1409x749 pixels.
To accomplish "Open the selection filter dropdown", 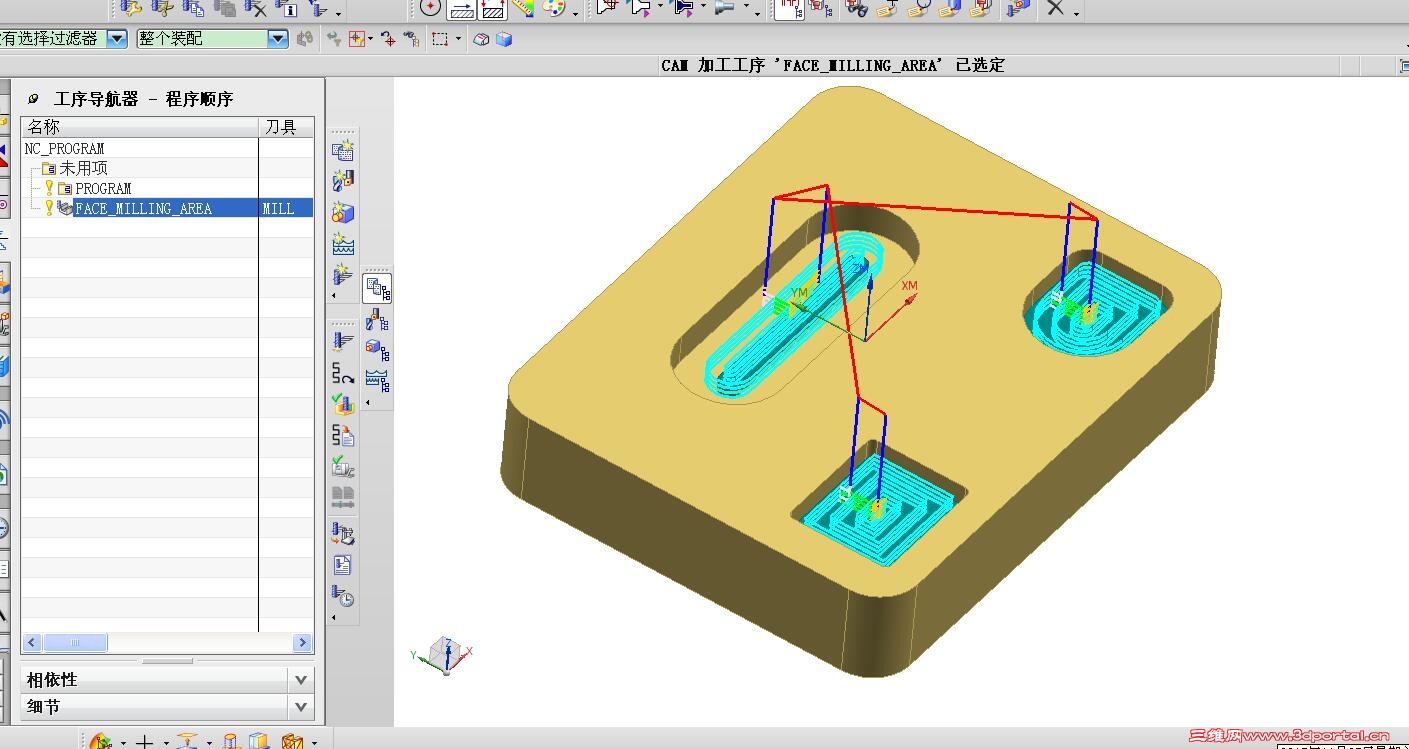I will (117, 39).
